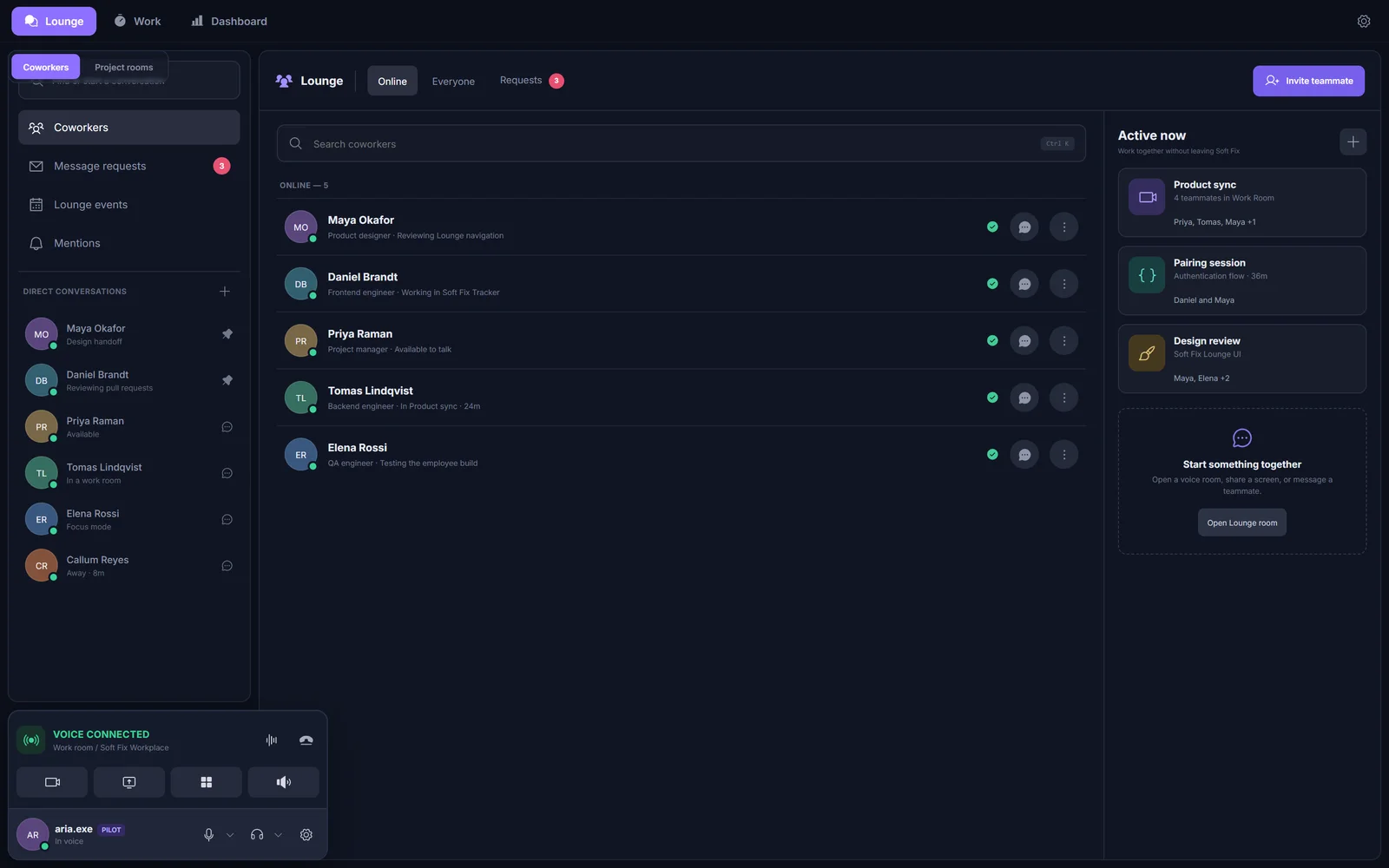Toggle camera in voice panel
Viewport: 1389px width, 868px height.
[x=52, y=782]
